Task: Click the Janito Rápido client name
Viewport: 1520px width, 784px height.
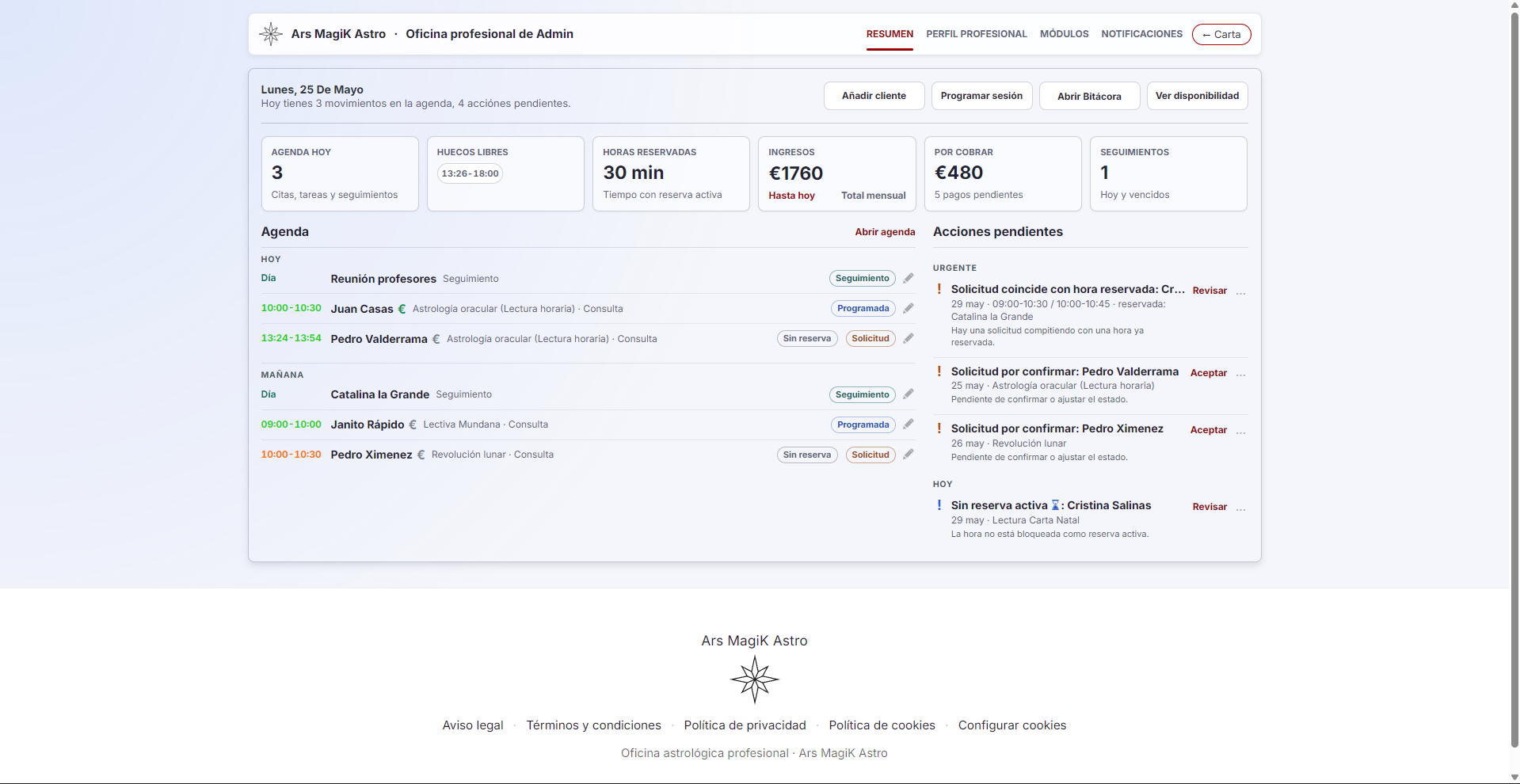Action: [368, 424]
